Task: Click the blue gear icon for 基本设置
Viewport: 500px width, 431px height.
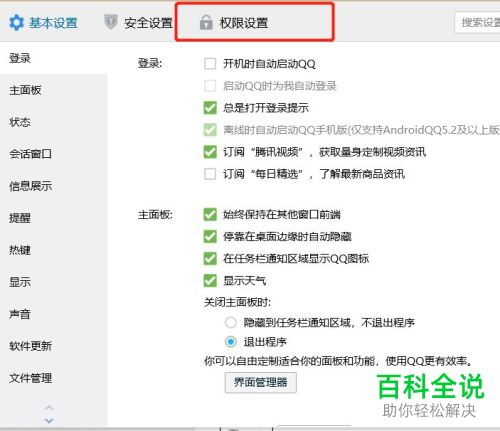Action: click(x=17, y=23)
